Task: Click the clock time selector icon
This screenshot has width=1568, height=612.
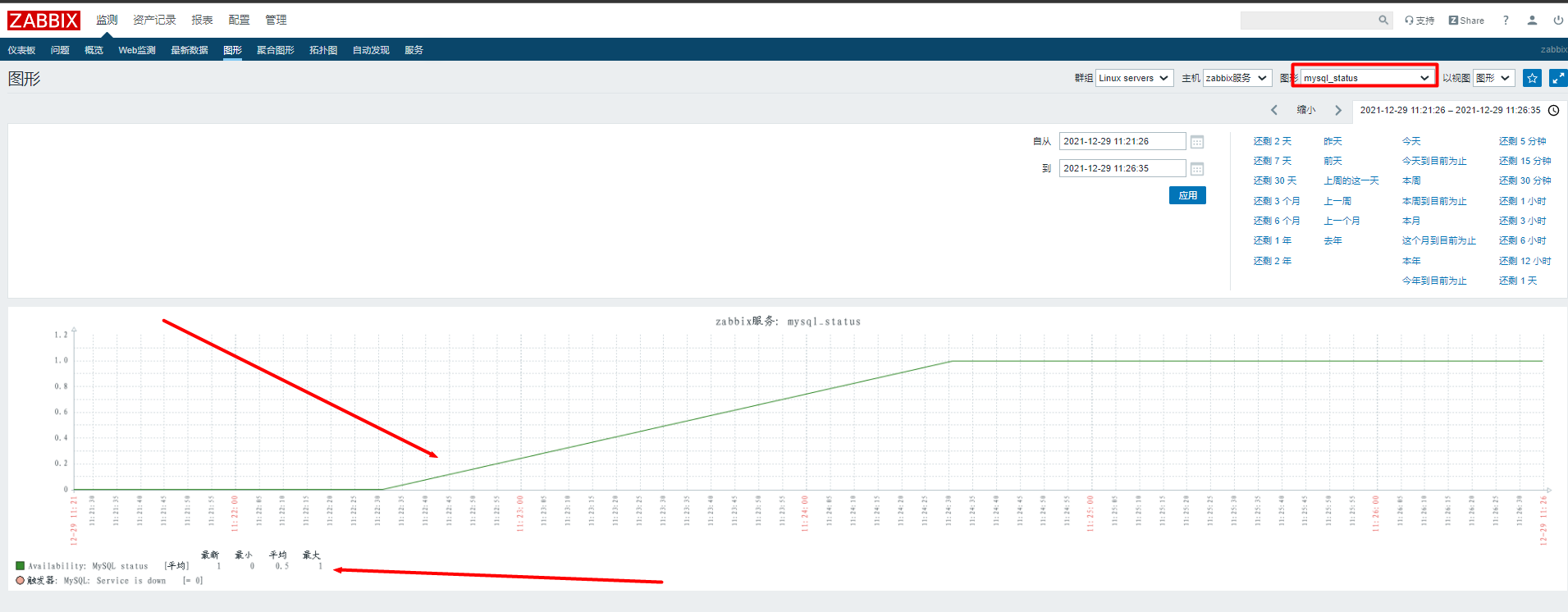Action: point(1553,110)
